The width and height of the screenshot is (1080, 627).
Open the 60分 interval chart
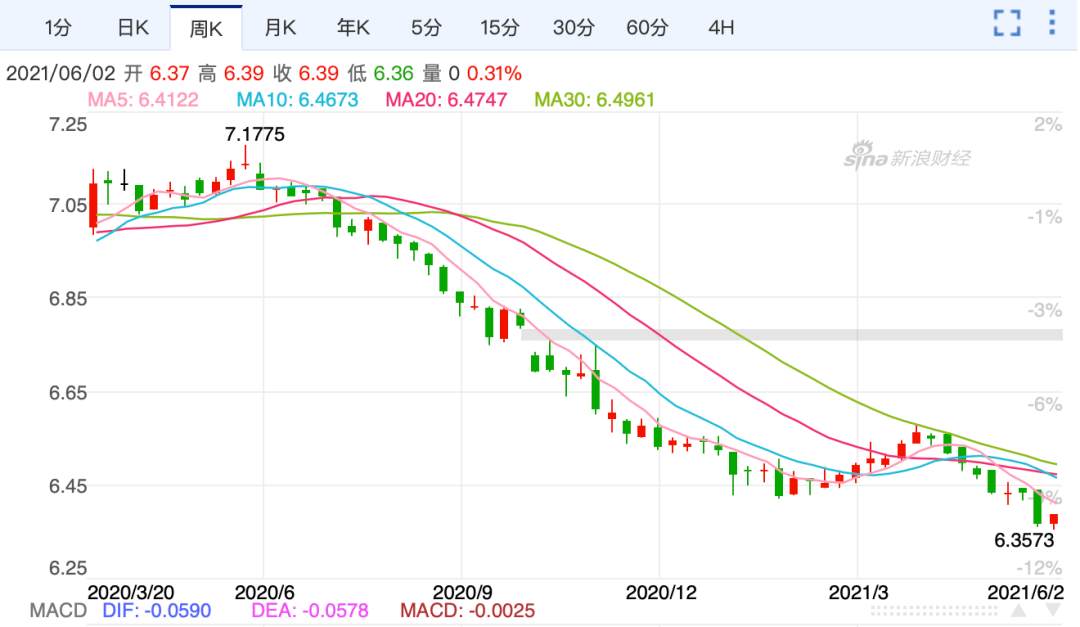[647, 27]
